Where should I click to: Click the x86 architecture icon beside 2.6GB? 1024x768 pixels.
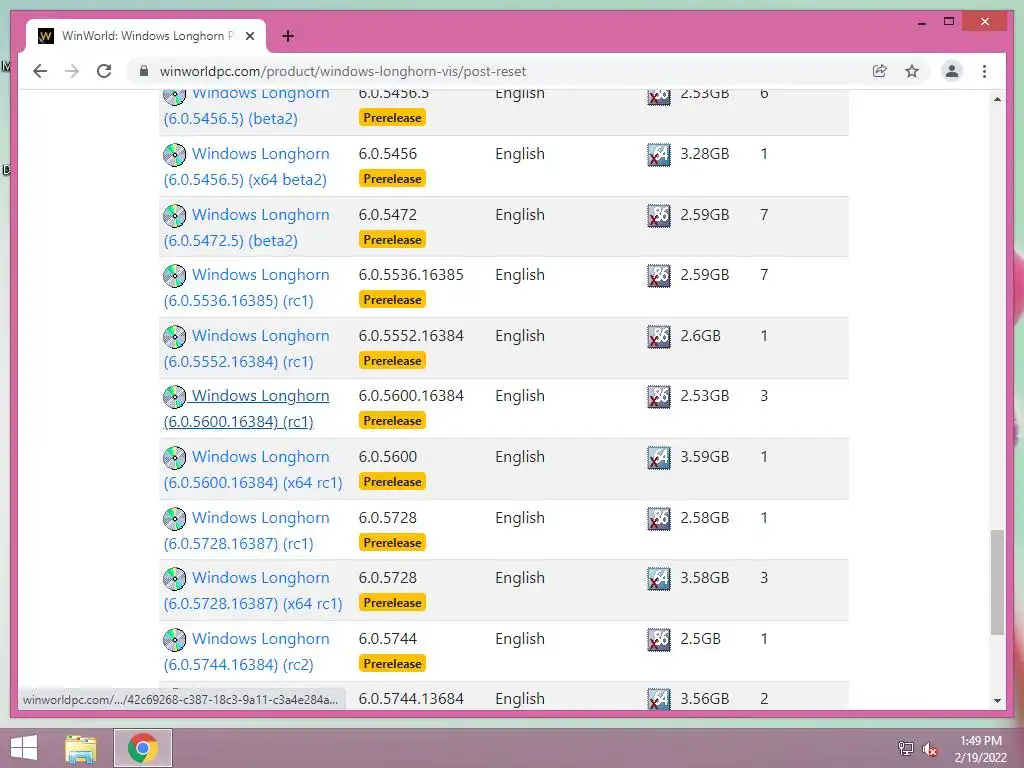click(659, 336)
